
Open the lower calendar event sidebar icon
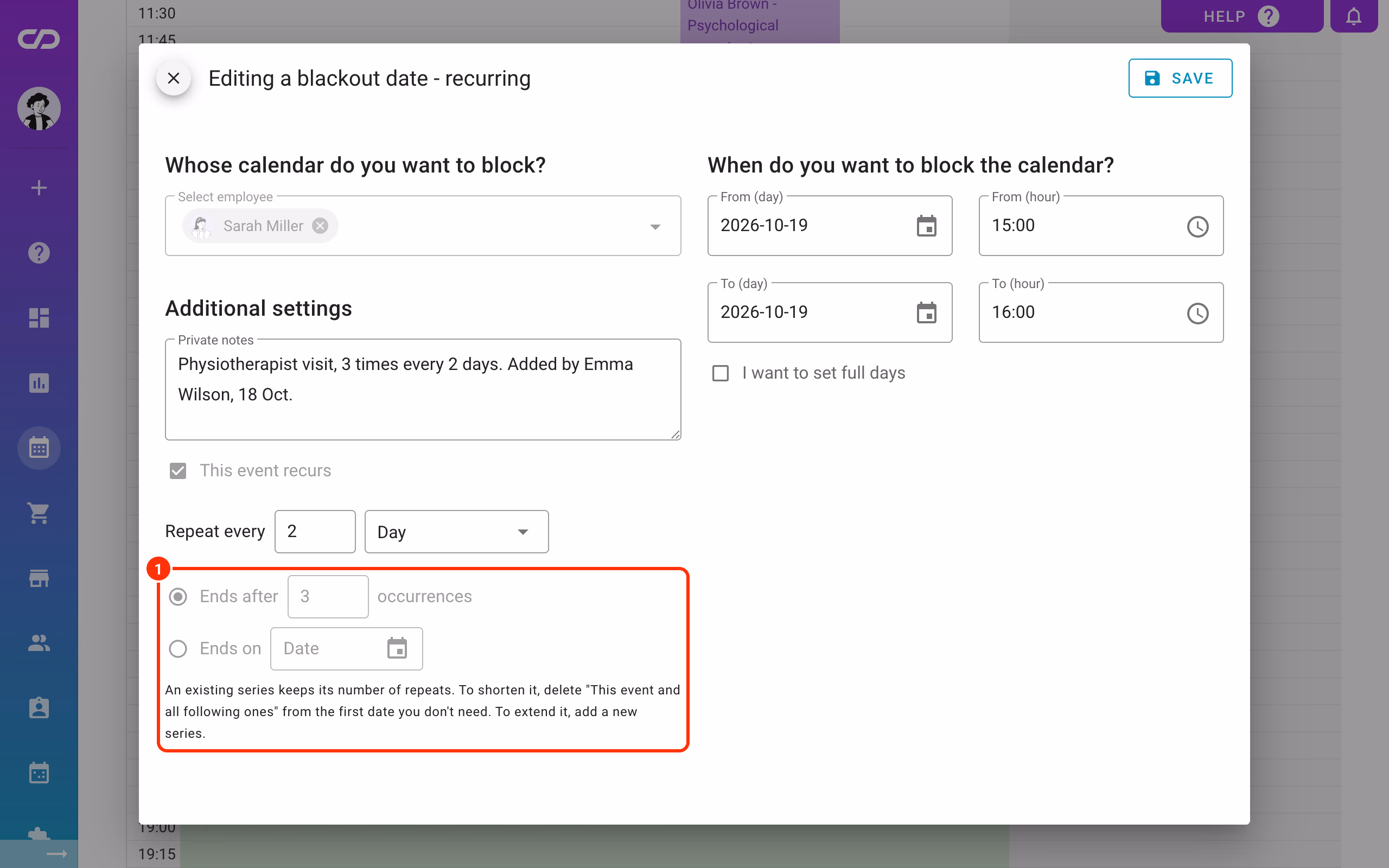pos(39,773)
